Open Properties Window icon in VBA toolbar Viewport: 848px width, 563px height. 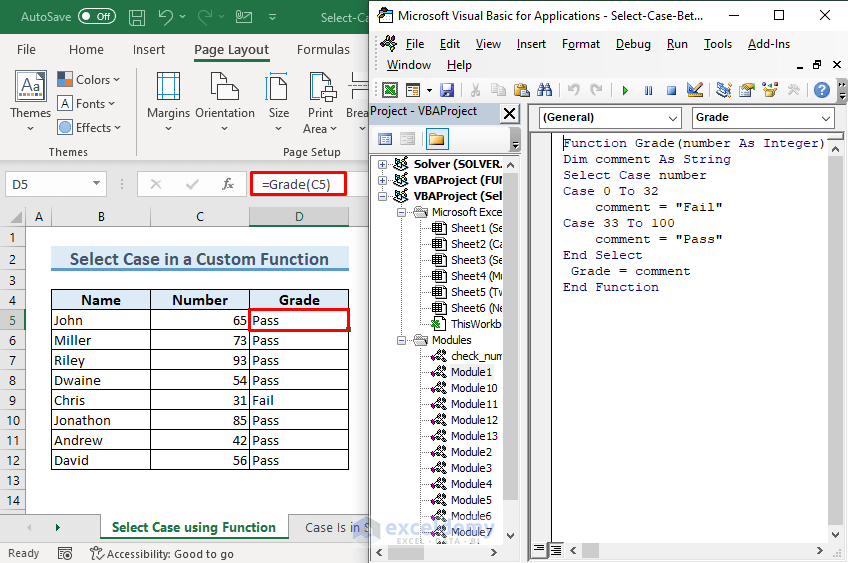tap(747, 90)
